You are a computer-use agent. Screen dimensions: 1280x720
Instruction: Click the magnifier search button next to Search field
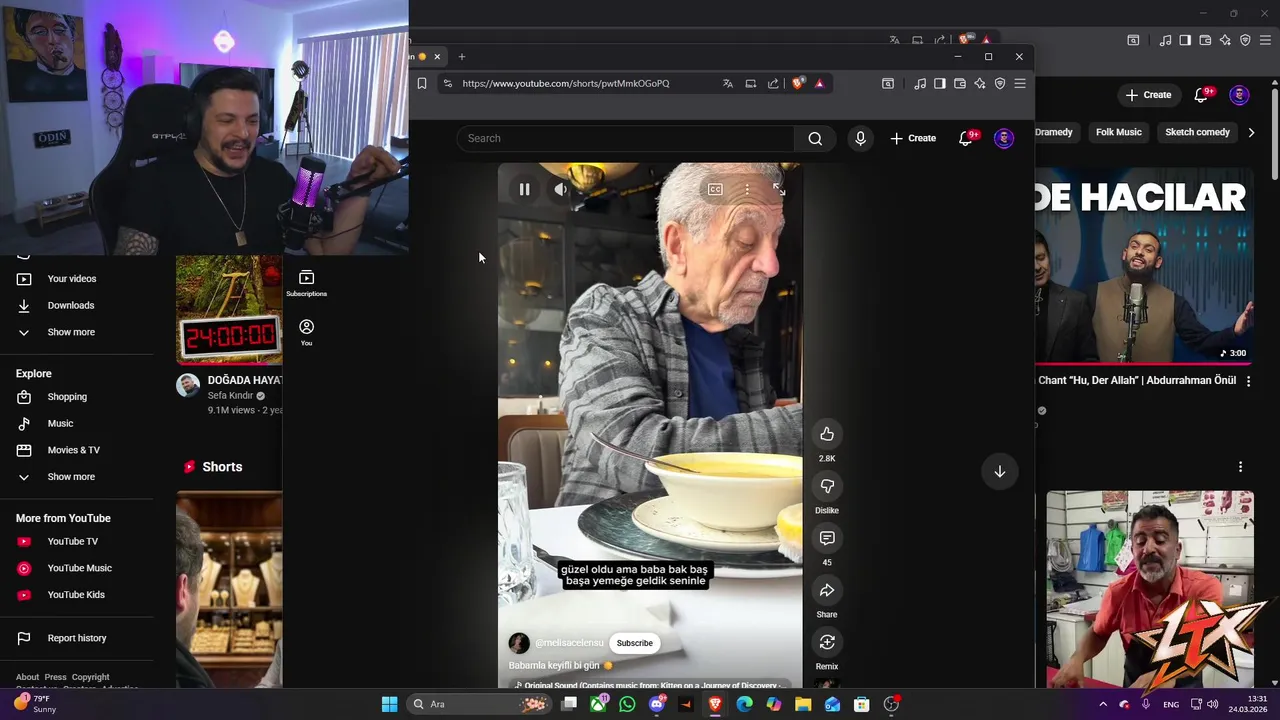tap(815, 138)
